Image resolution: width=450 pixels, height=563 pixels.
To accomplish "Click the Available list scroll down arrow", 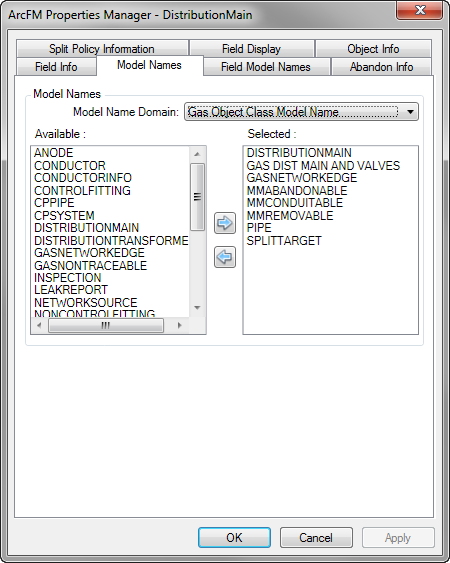I will click(x=197, y=308).
